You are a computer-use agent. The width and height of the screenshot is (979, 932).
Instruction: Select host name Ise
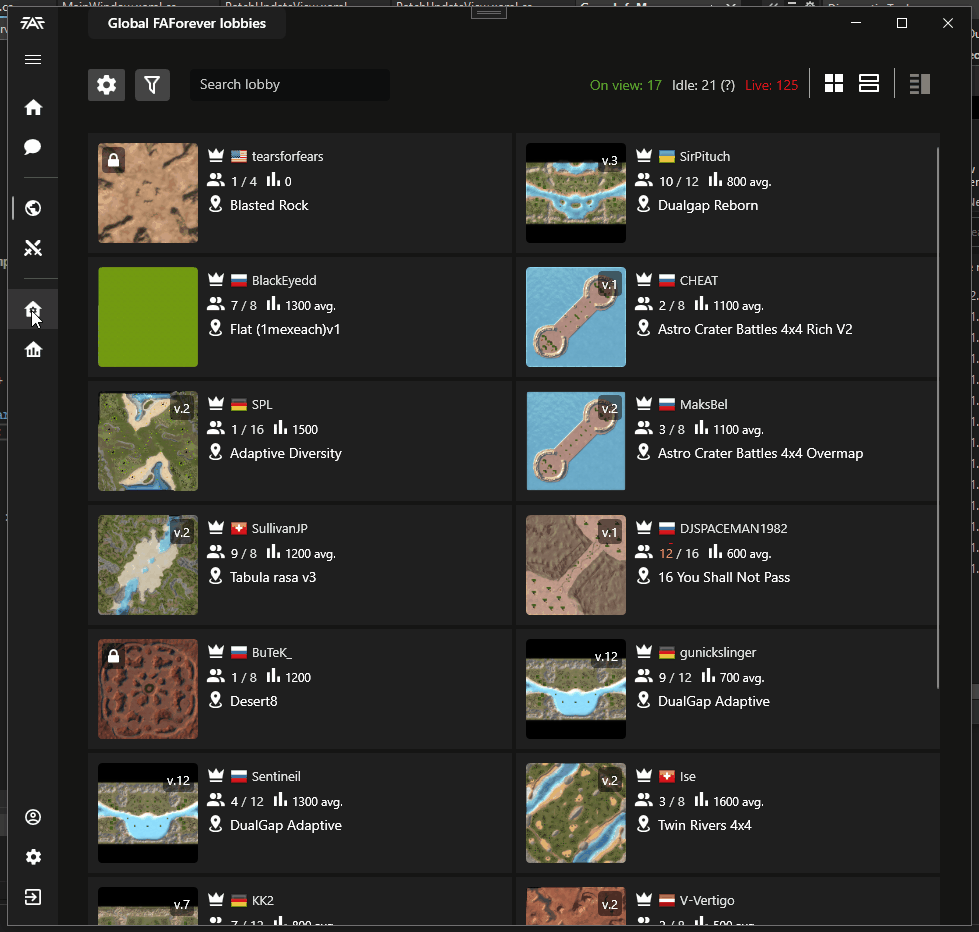[x=687, y=776]
